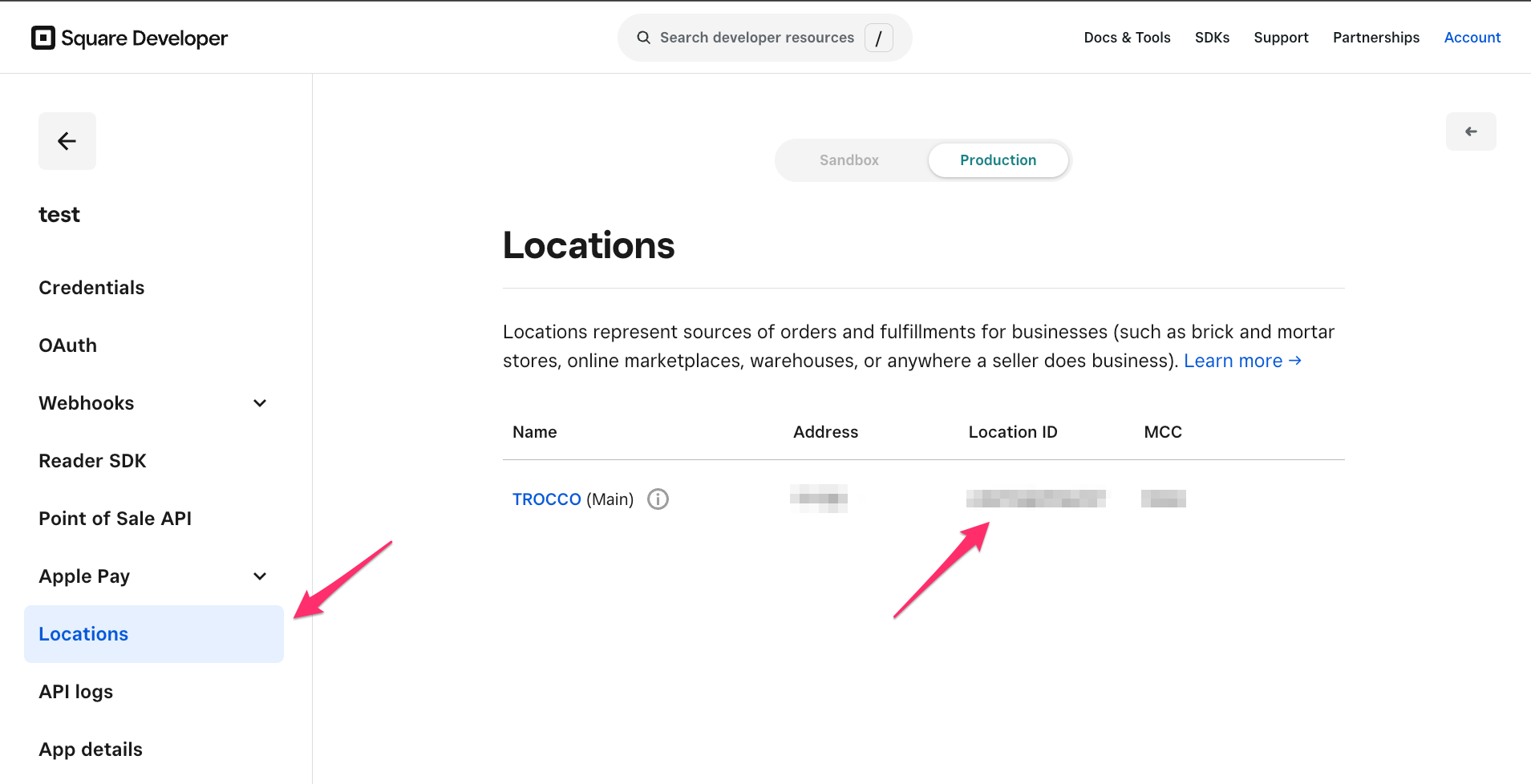The image size is (1531, 784).
Task: Open Partnerships in top navigation
Action: click(1376, 38)
